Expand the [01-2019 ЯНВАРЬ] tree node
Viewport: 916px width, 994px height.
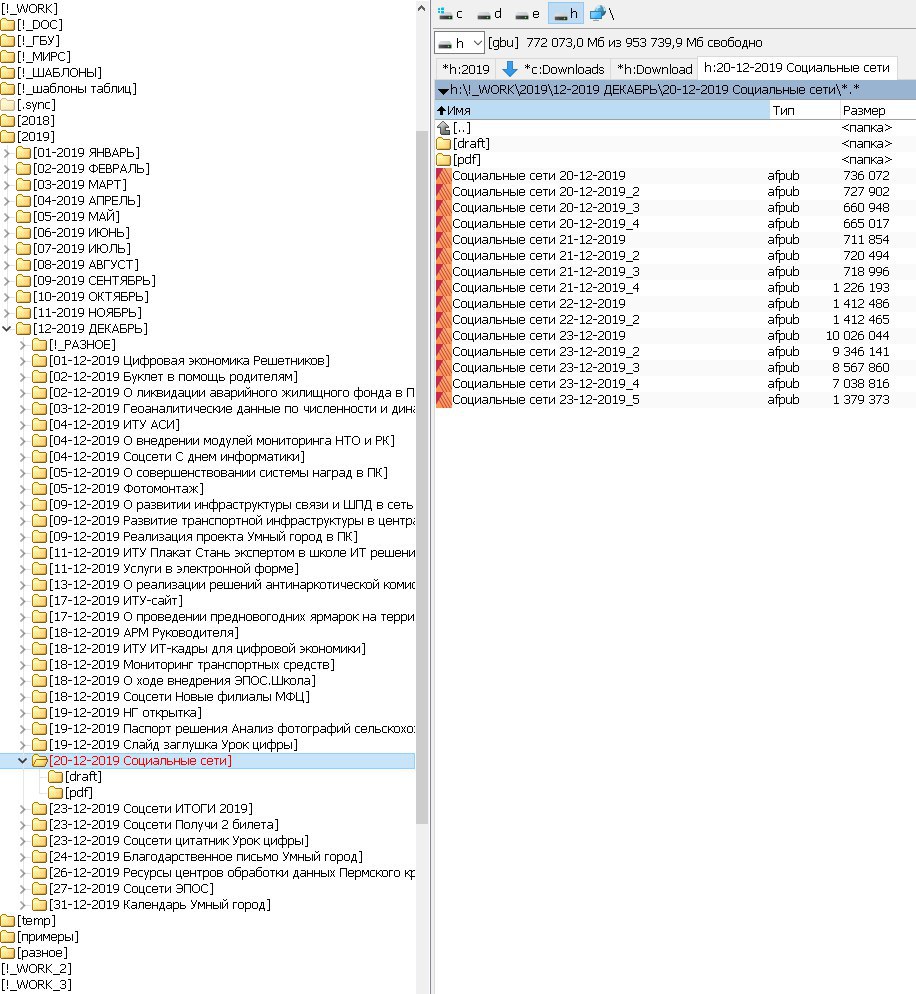pyautogui.click(x=7, y=153)
